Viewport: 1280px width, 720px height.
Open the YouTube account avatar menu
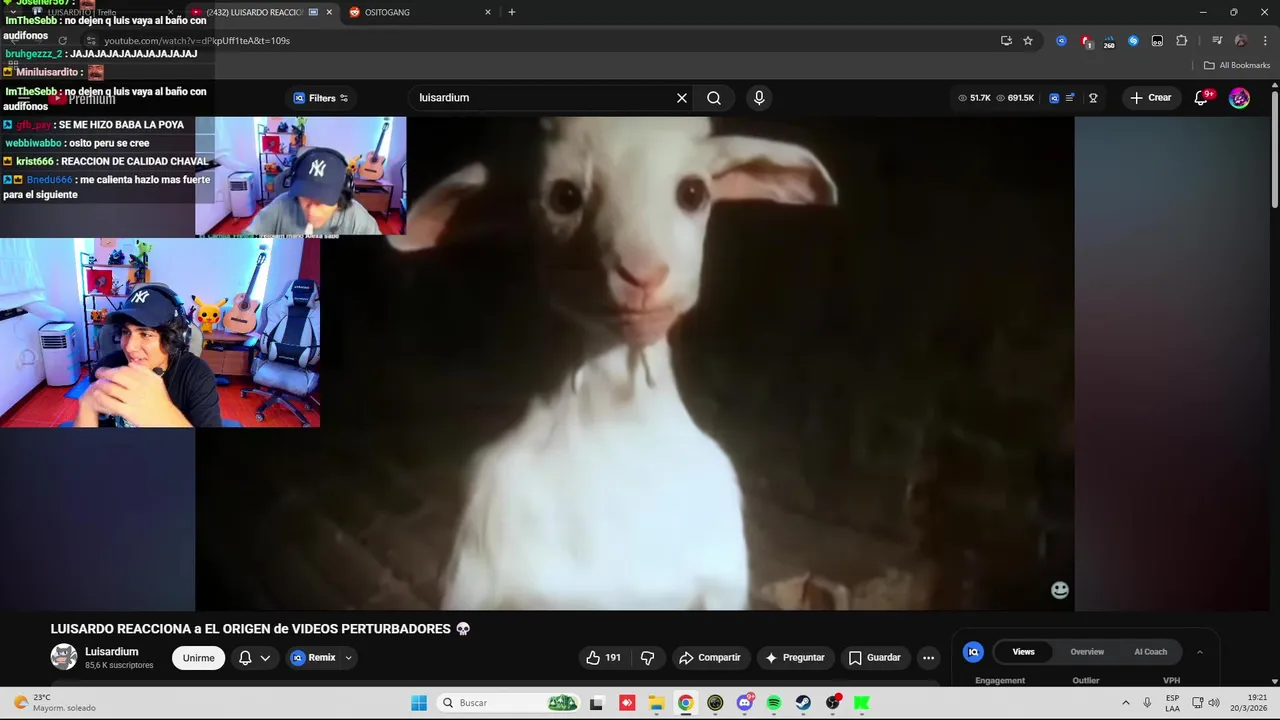tap(1239, 98)
